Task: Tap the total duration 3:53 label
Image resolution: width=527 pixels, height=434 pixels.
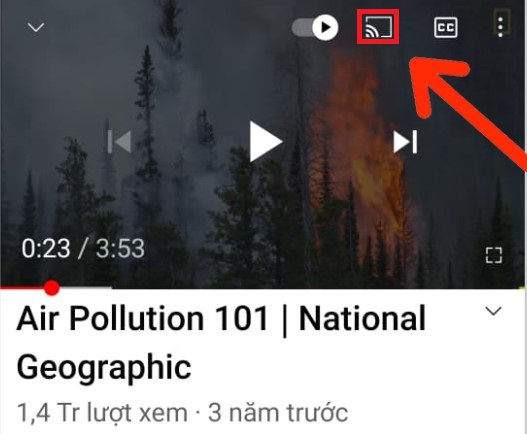Action: tap(120, 248)
